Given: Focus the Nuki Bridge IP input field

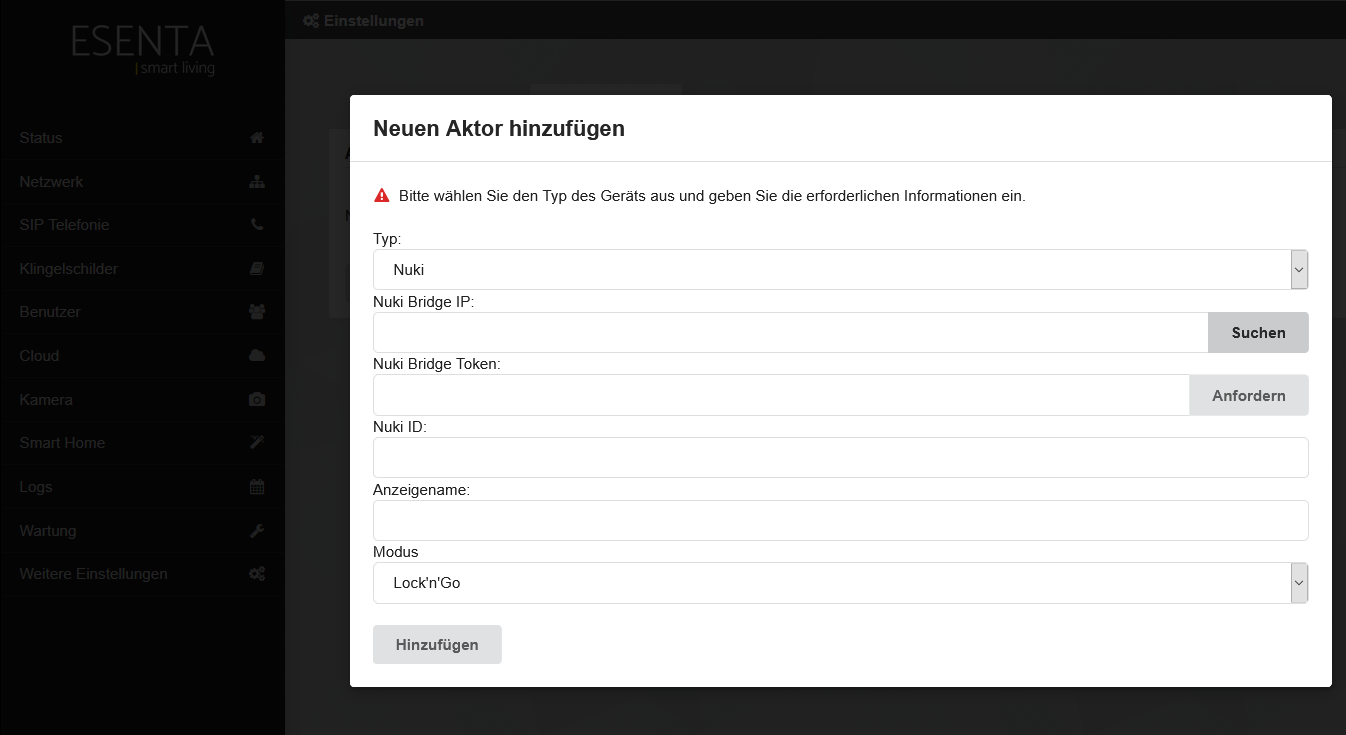Looking at the screenshot, I should pos(791,333).
